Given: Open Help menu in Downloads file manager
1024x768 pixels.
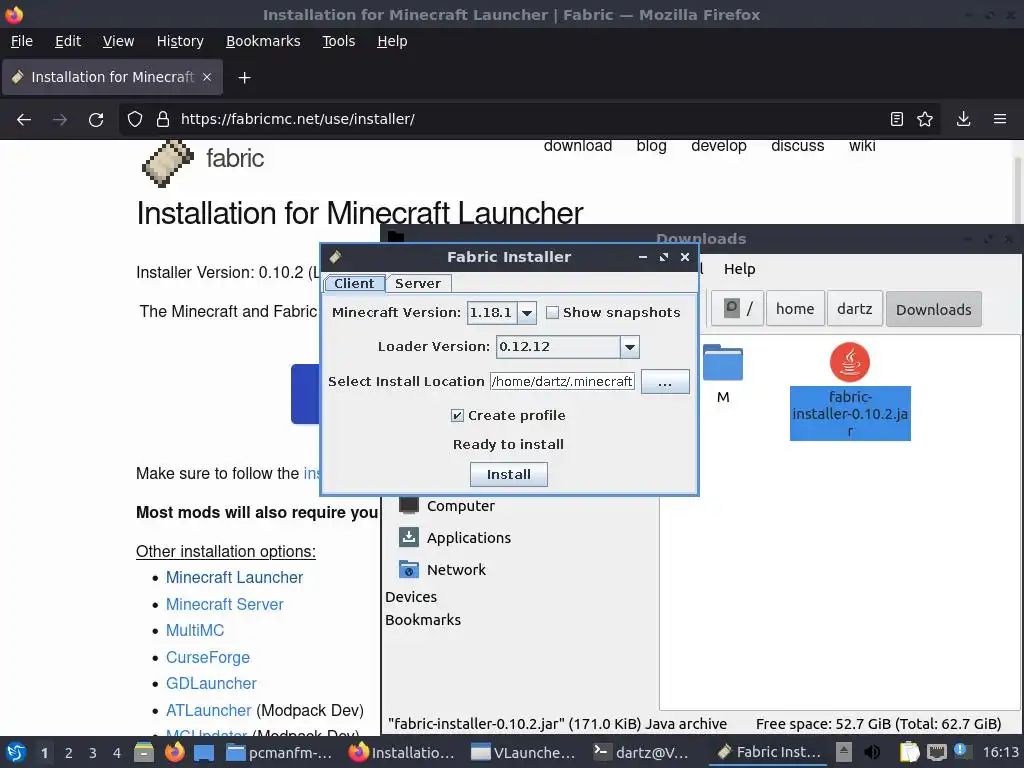Looking at the screenshot, I should coord(739,269).
